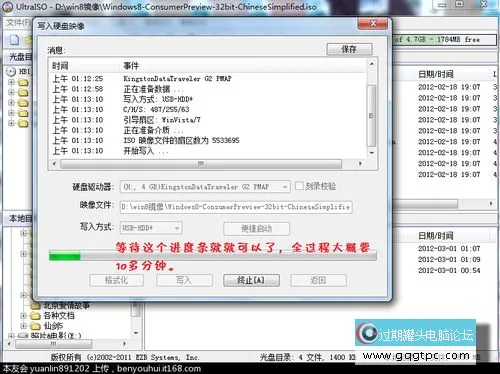Image resolution: width=500 pixels, height=374 pixels.
Task: Select the 2012-03-01 01:07 local file row
Action: (x=449, y=249)
